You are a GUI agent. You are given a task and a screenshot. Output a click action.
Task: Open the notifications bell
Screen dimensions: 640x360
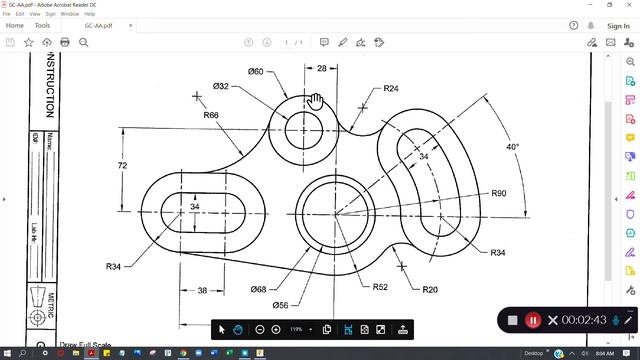click(591, 26)
